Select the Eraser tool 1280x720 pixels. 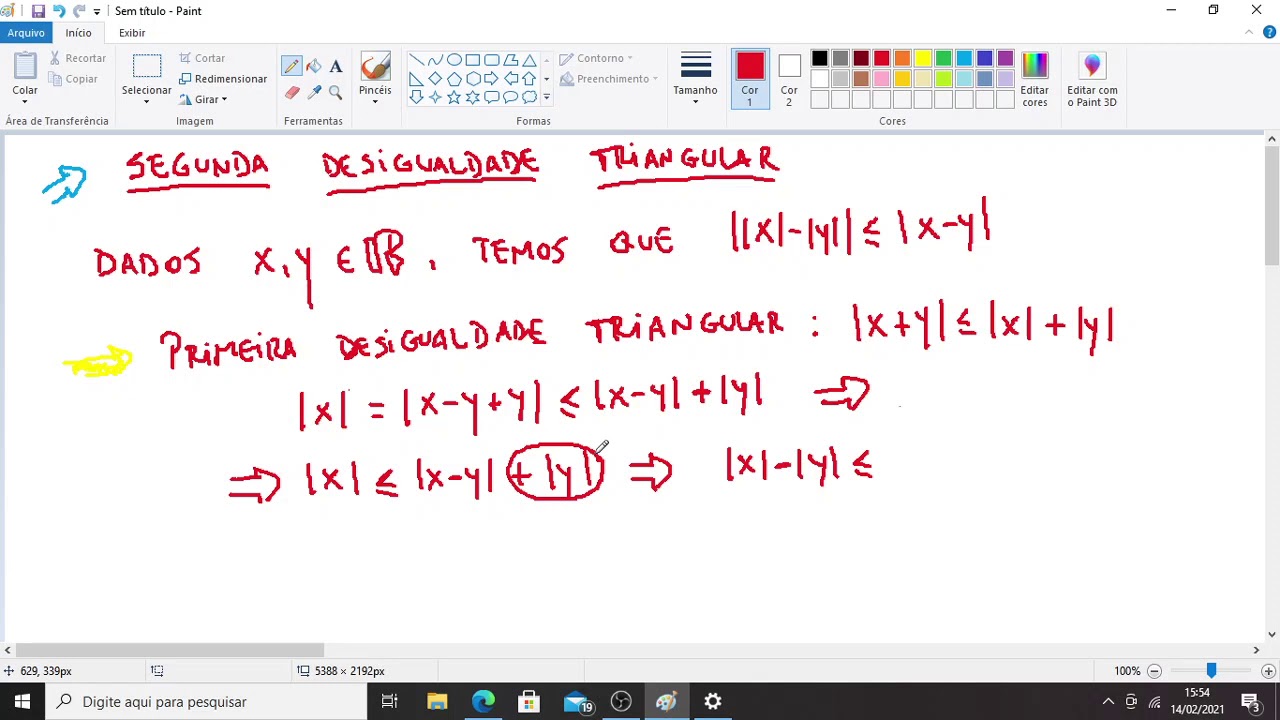[x=291, y=93]
